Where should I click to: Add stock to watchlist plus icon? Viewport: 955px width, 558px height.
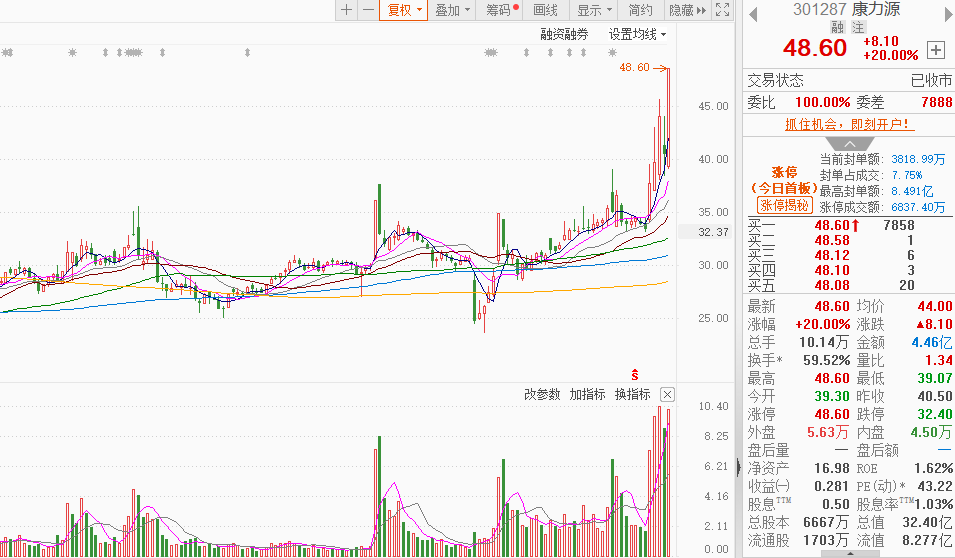pyautogui.click(x=936, y=50)
